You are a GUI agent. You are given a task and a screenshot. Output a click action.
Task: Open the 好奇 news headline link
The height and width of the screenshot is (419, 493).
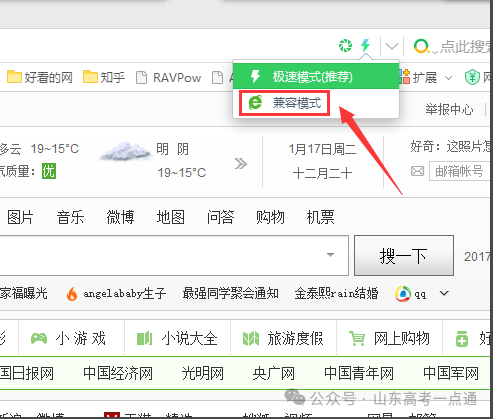point(451,146)
